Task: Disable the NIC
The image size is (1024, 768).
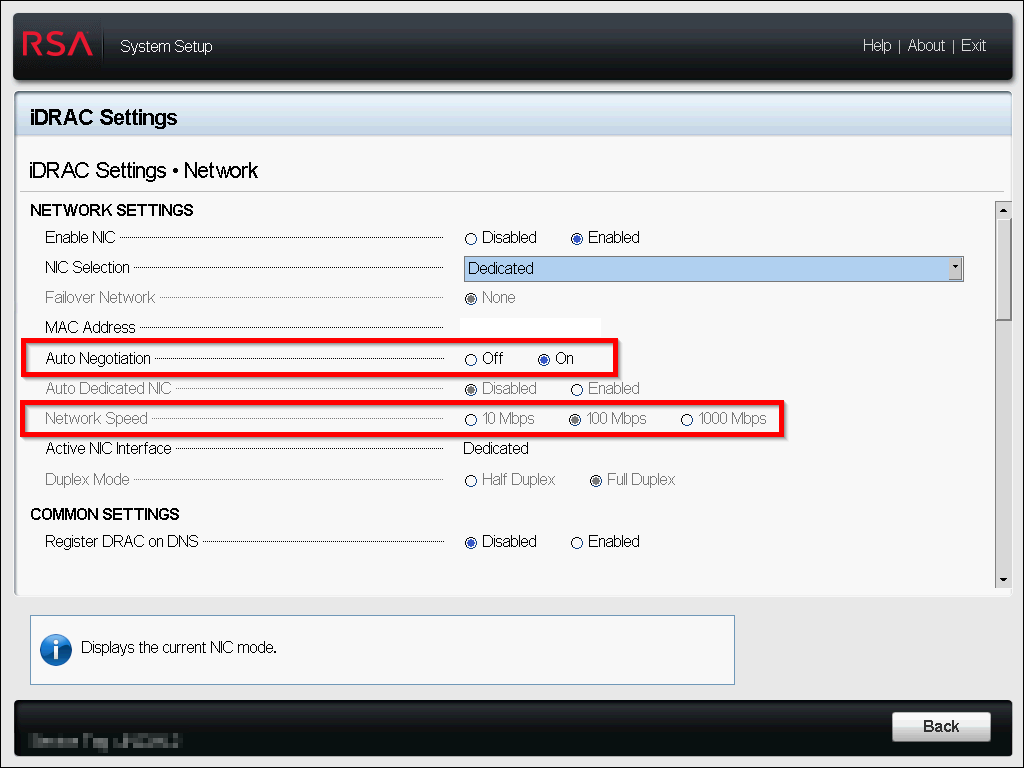Action: [x=470, y=238]
